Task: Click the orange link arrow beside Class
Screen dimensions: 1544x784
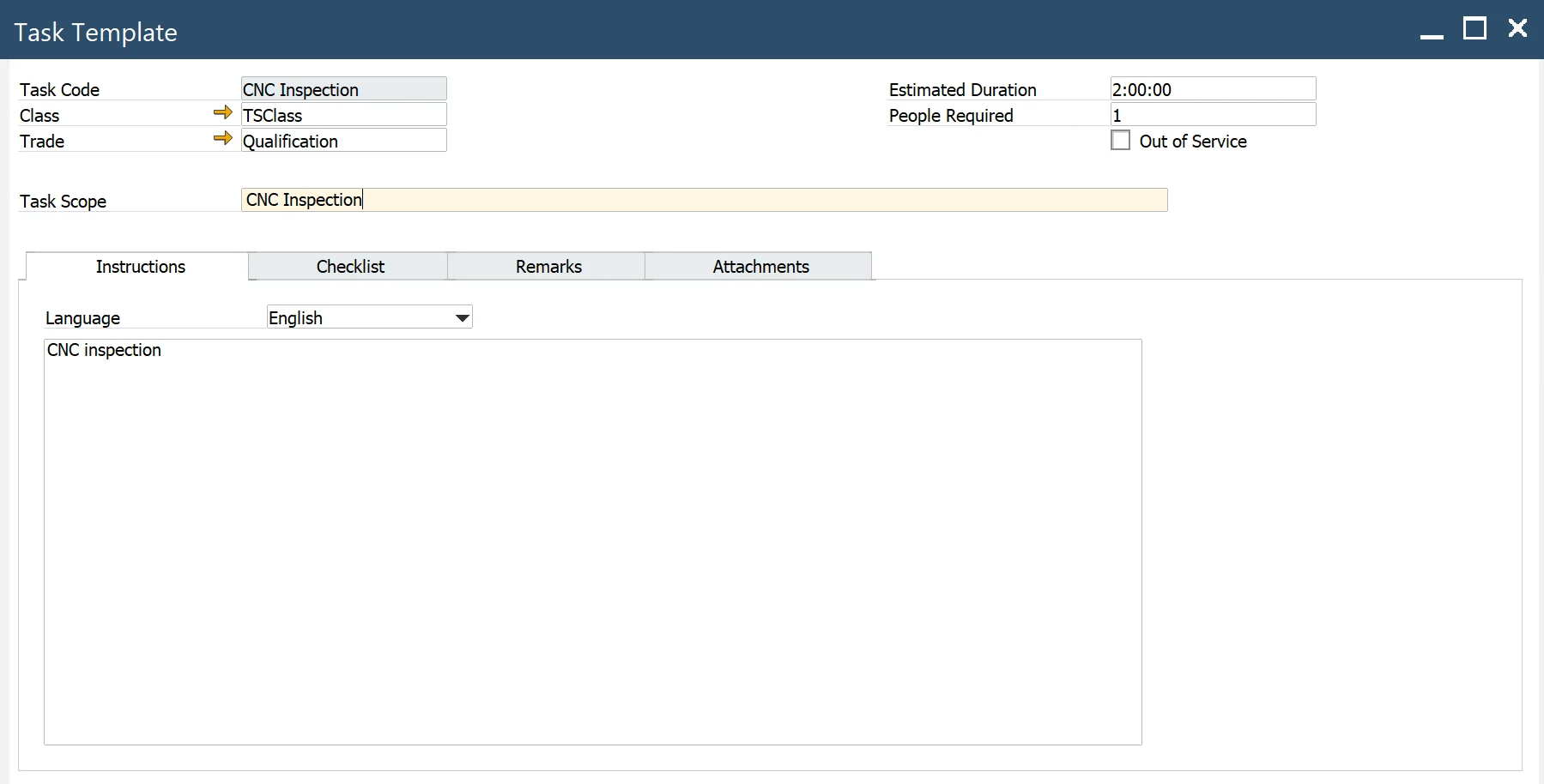Action: (x=222, y=113)
